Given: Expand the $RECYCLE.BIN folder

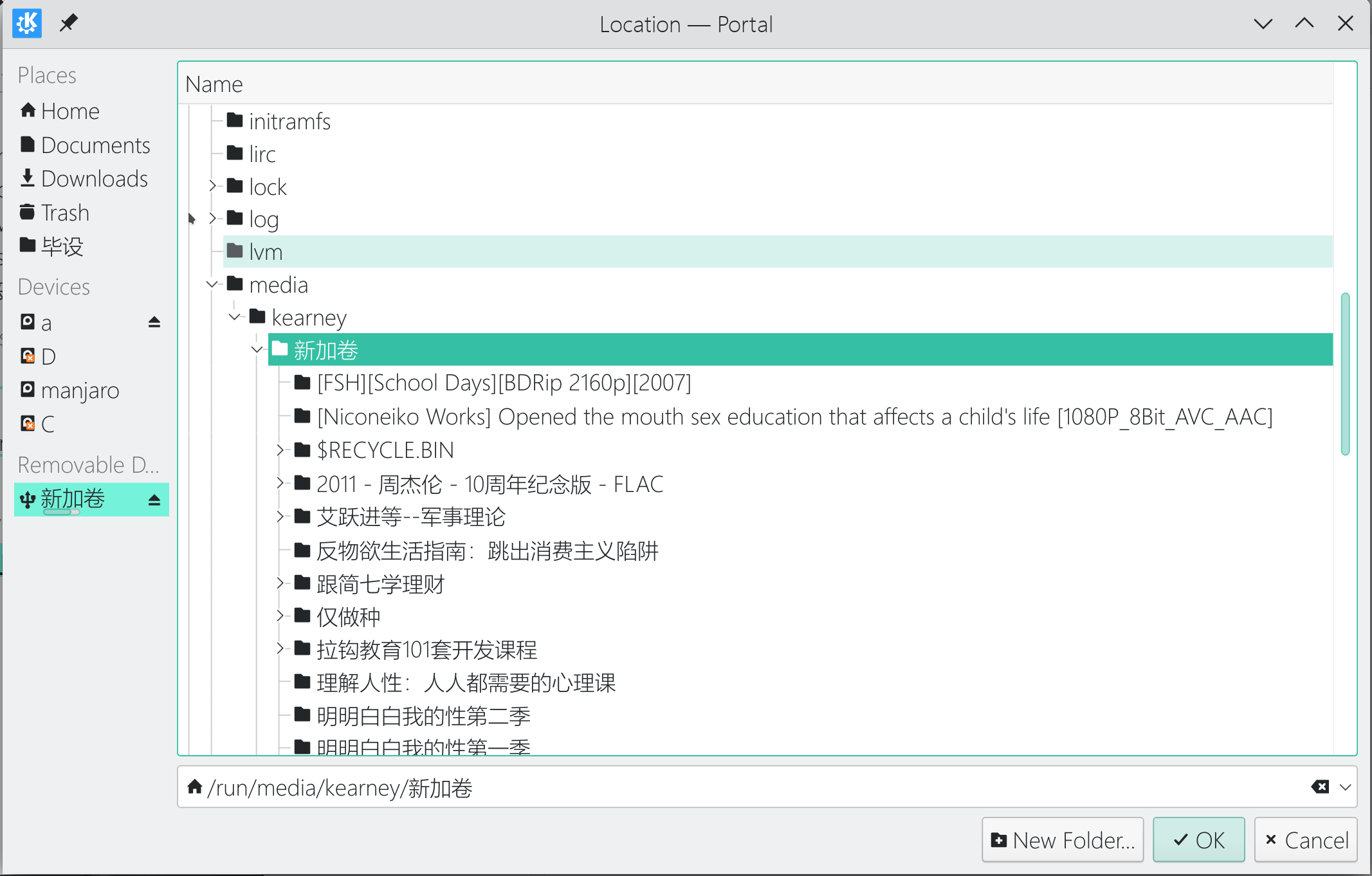Looking at the screenshot, I should [x=280, y=450].
